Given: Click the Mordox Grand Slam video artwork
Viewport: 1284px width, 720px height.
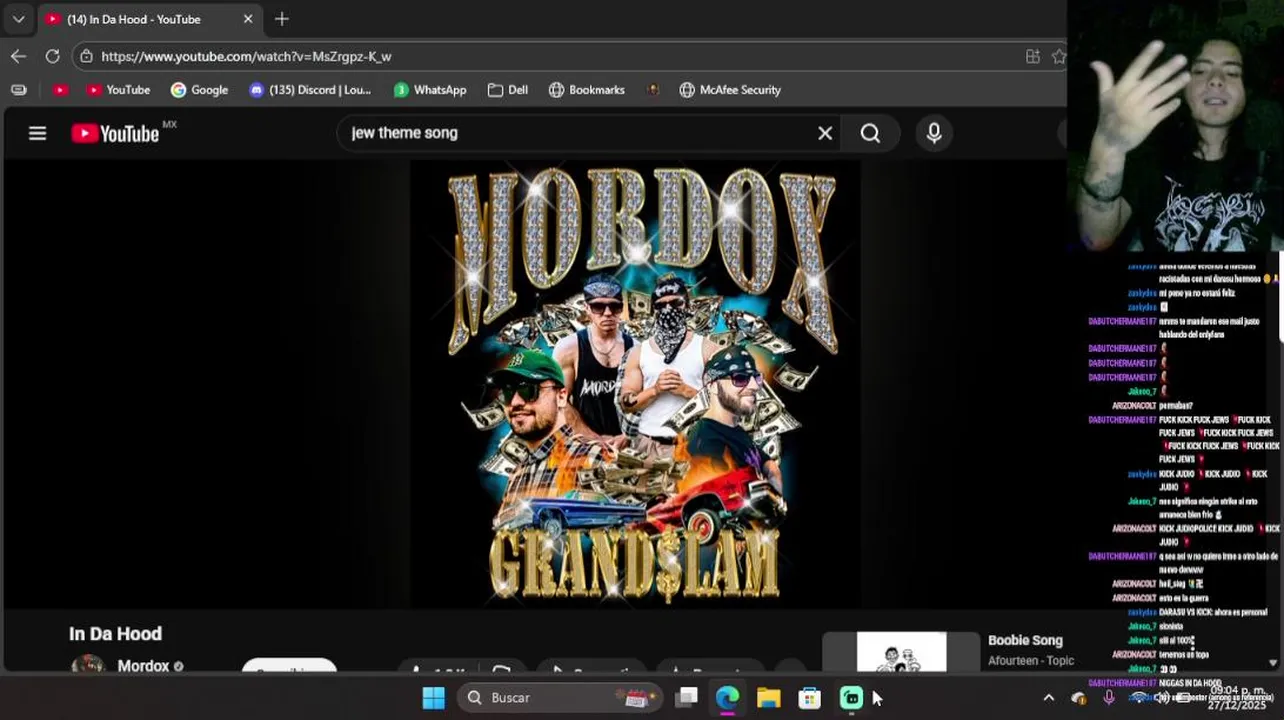Looking at the screenshot, I should (x=636, y=385).
